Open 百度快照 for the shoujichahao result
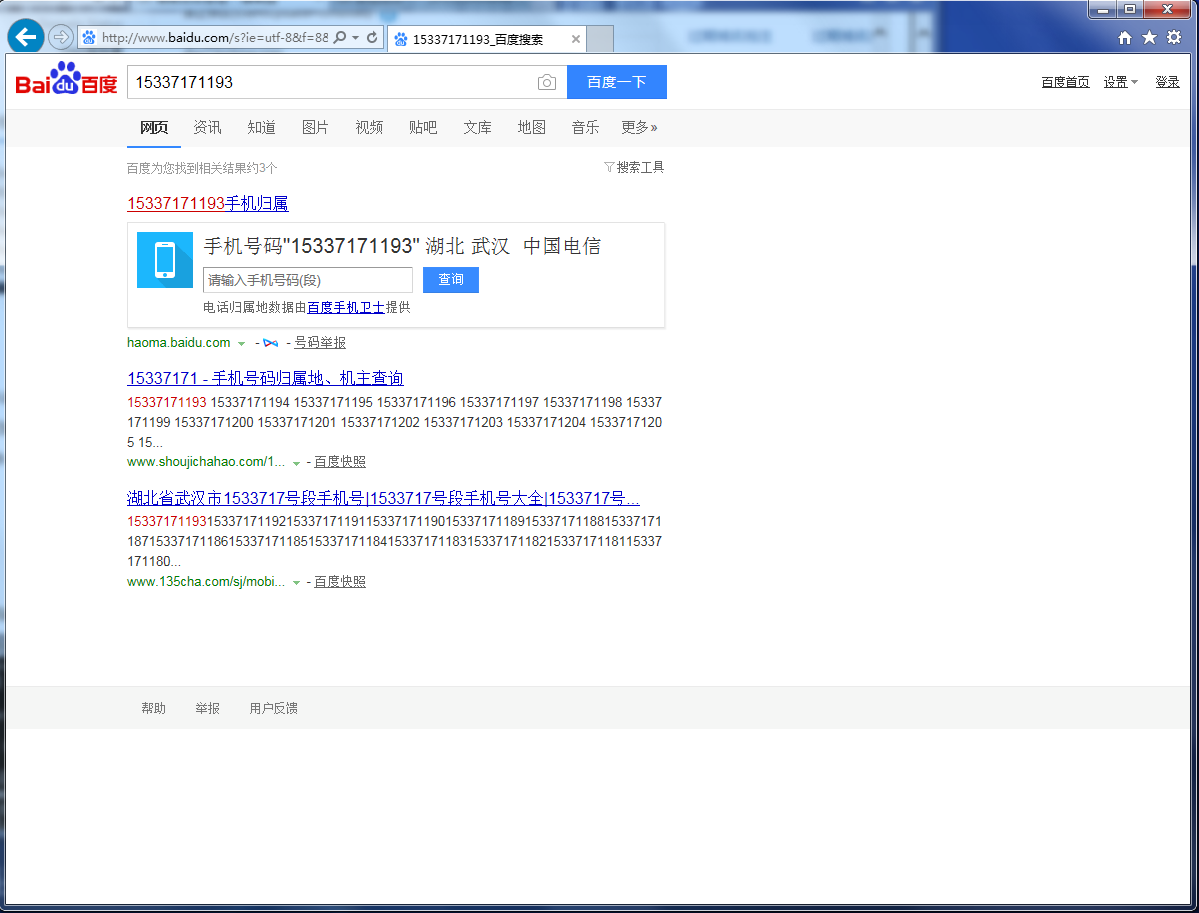Screen dimensions: 1199x913 pos(340,462)
